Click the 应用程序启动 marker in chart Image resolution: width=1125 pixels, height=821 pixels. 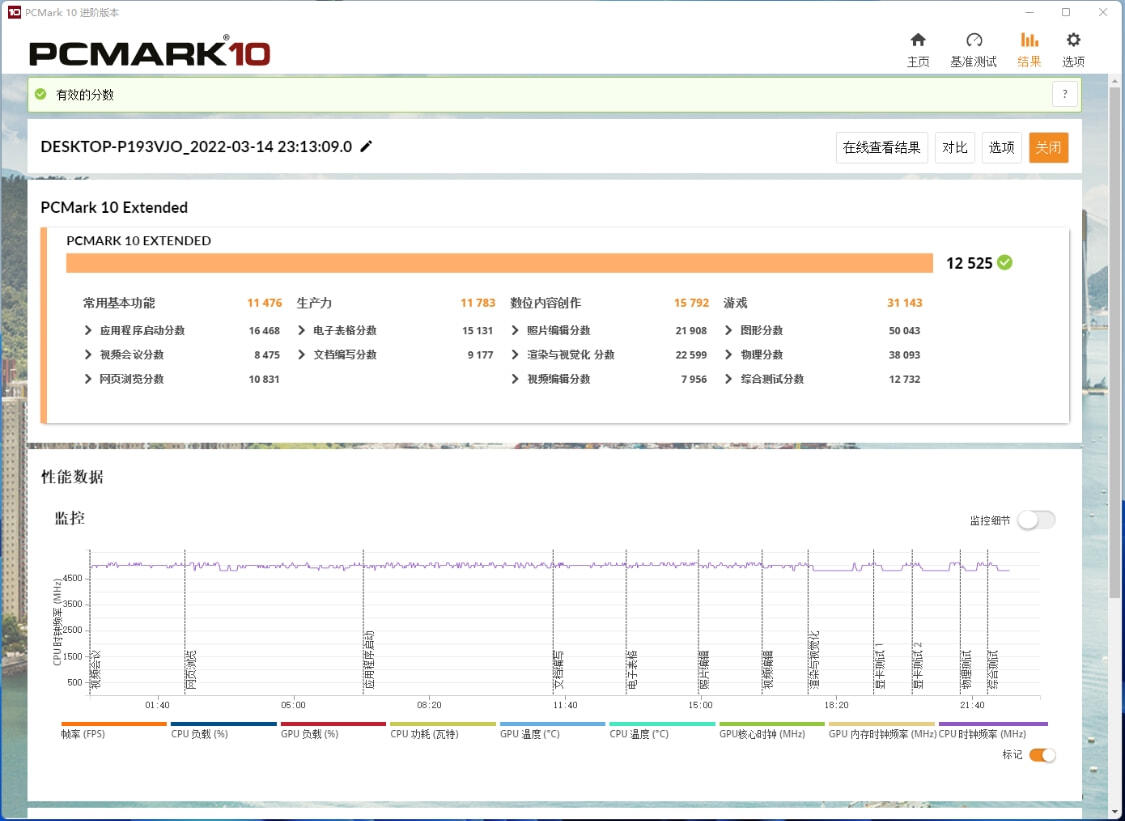point(369,660)
